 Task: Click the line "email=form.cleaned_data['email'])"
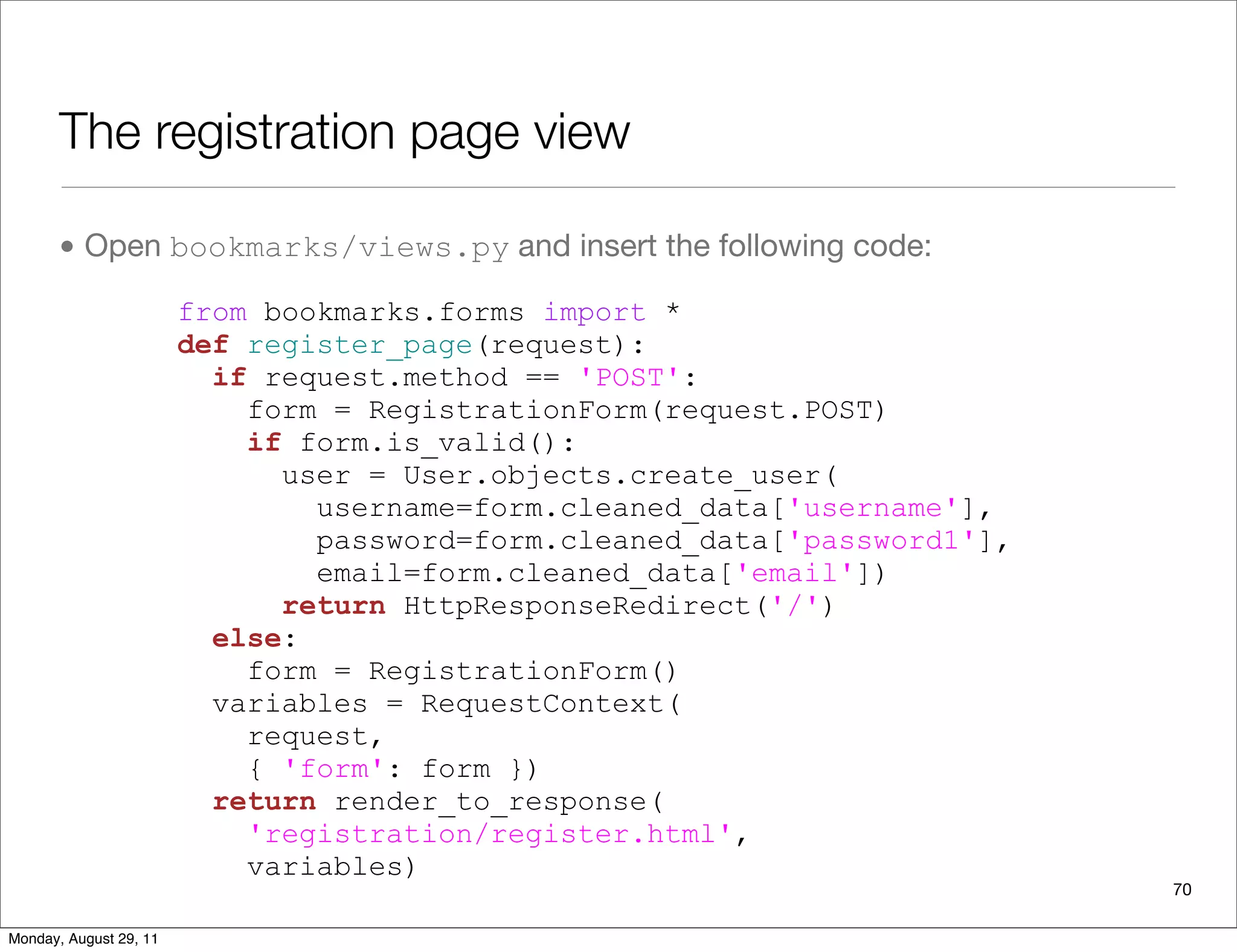[x=601, y=574]
